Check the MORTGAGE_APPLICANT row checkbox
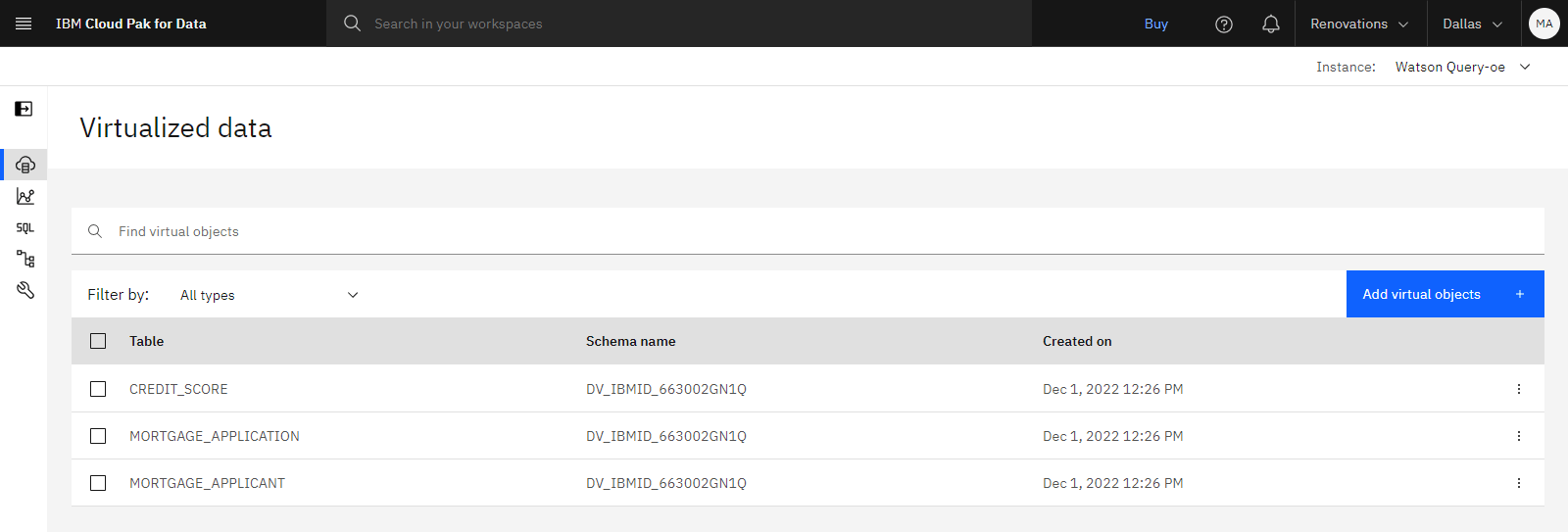 98,483
